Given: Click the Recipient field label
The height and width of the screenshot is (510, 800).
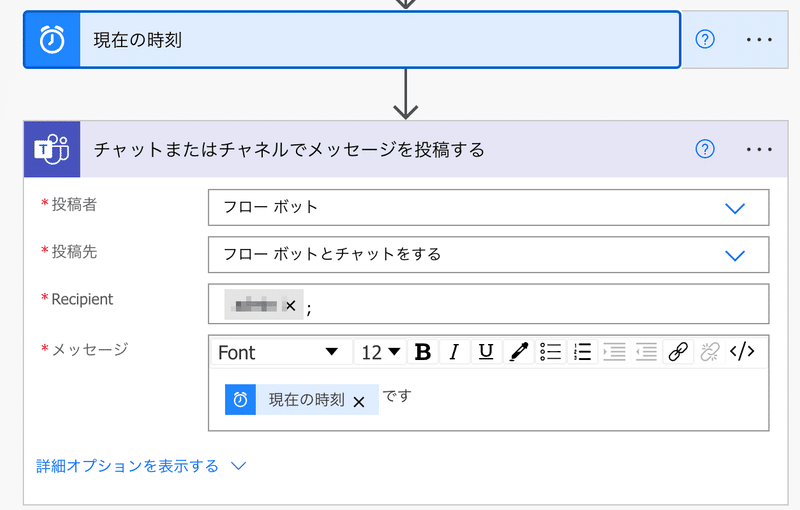Looking at the screenshot, I should click(x=82, y=299).
